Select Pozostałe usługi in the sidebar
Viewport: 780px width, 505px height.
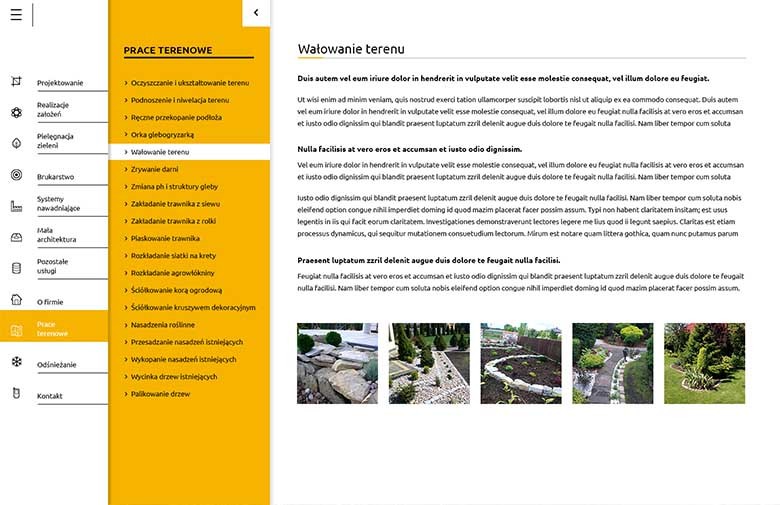52,266
